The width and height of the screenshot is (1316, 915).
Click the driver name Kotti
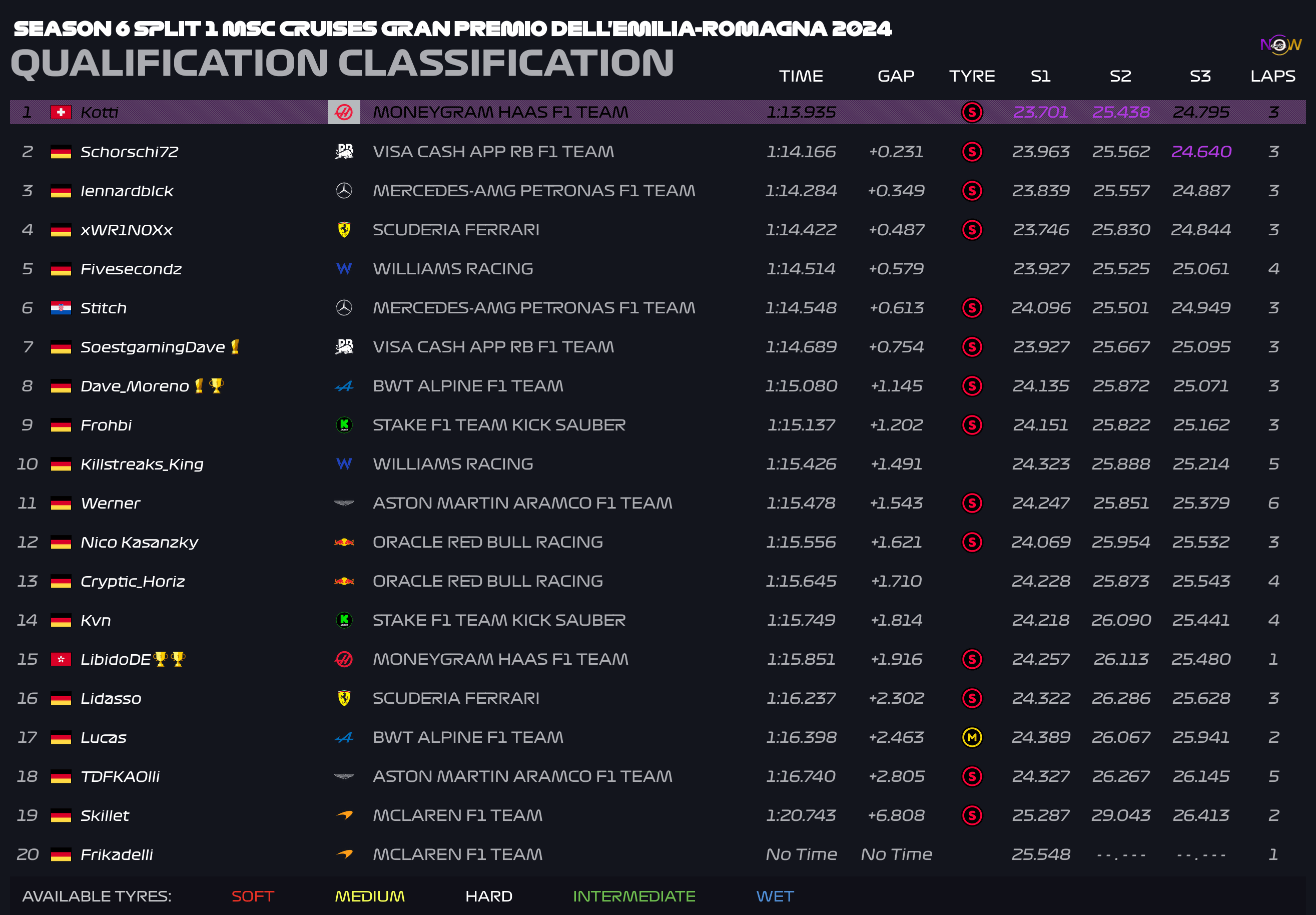[x=99, y=112]
